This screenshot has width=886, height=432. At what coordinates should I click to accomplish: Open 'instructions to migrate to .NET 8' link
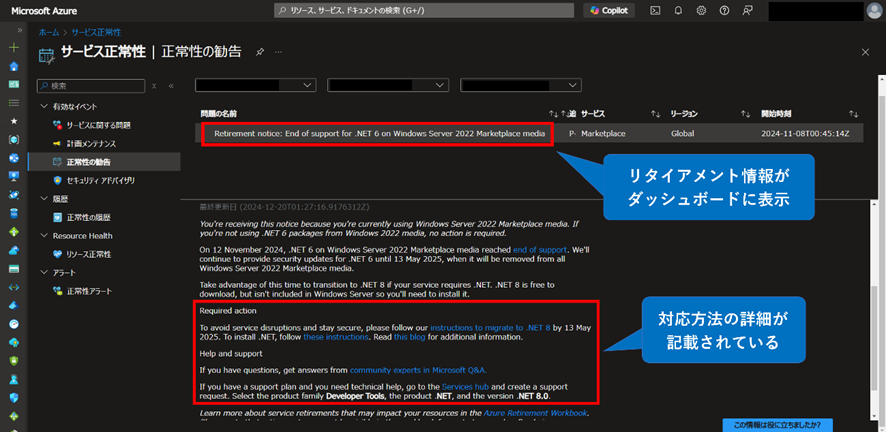click(x=490, y=327)
